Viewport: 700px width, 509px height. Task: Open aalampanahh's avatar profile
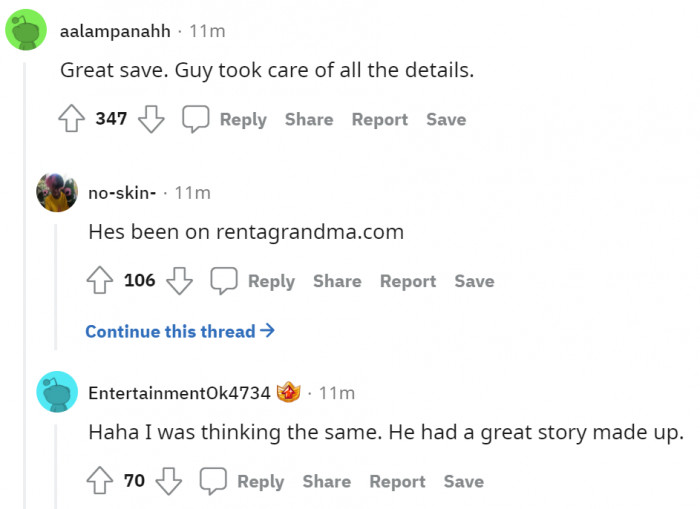tap(27, 30)
